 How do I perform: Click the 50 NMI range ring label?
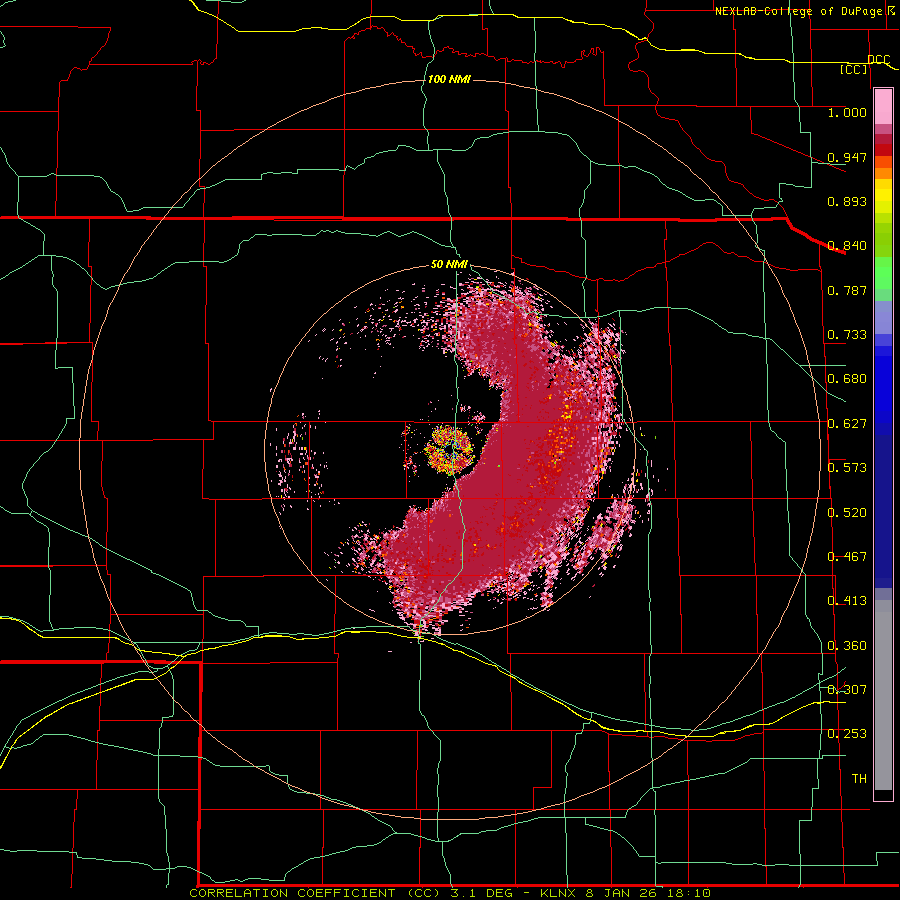(x=449, y=264)
